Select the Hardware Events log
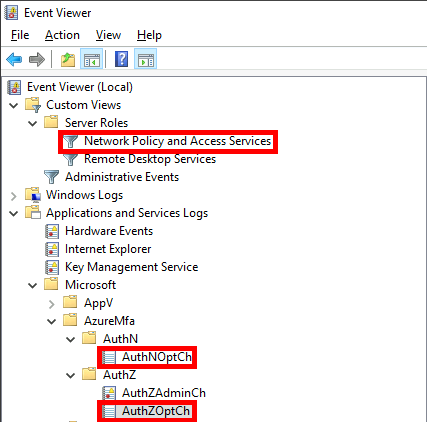 pyautogui.click(x=109, y=231)
